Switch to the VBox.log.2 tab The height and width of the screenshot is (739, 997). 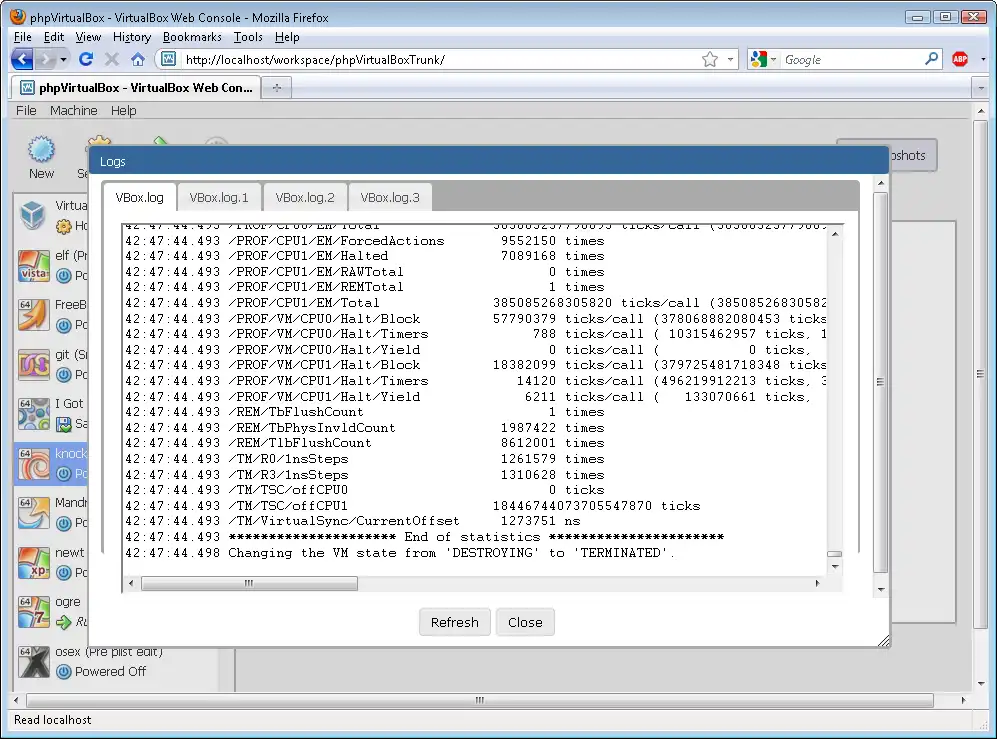(305, 198)
